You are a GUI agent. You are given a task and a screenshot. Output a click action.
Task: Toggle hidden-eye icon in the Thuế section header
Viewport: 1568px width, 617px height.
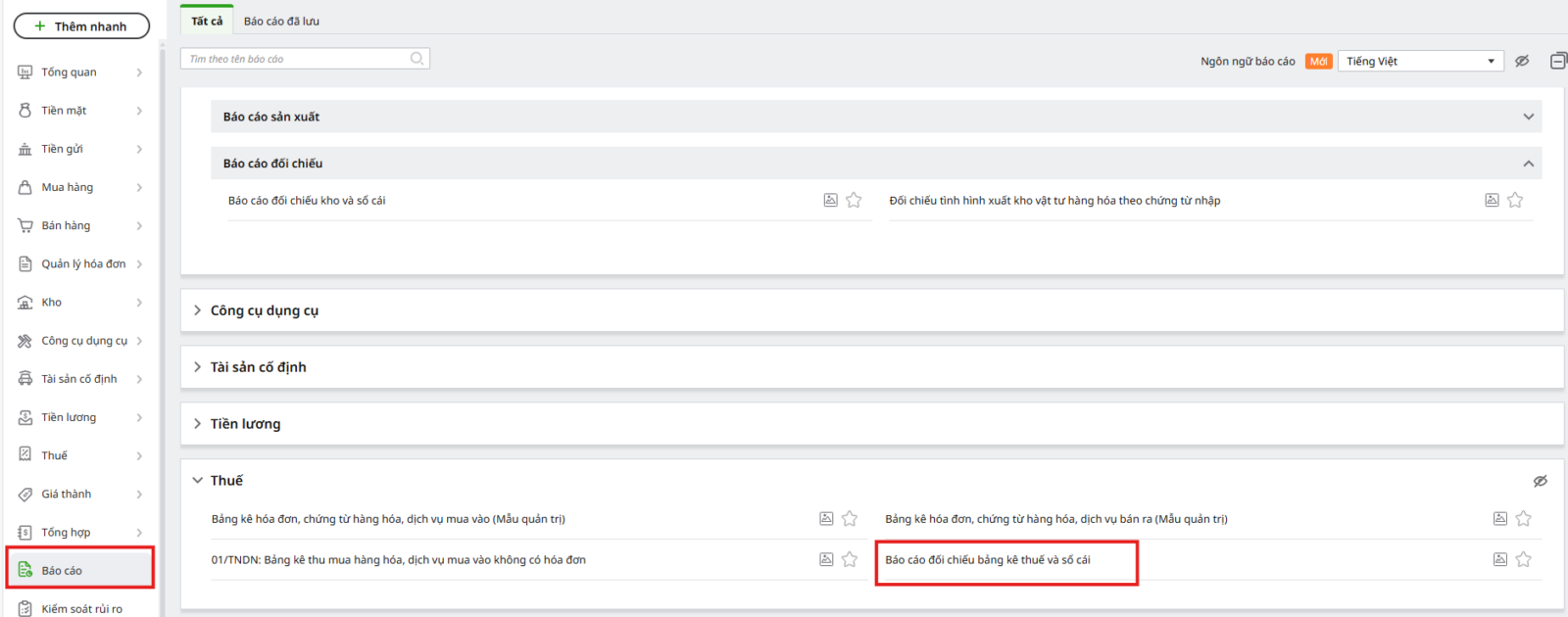(x=1540, y=481)
